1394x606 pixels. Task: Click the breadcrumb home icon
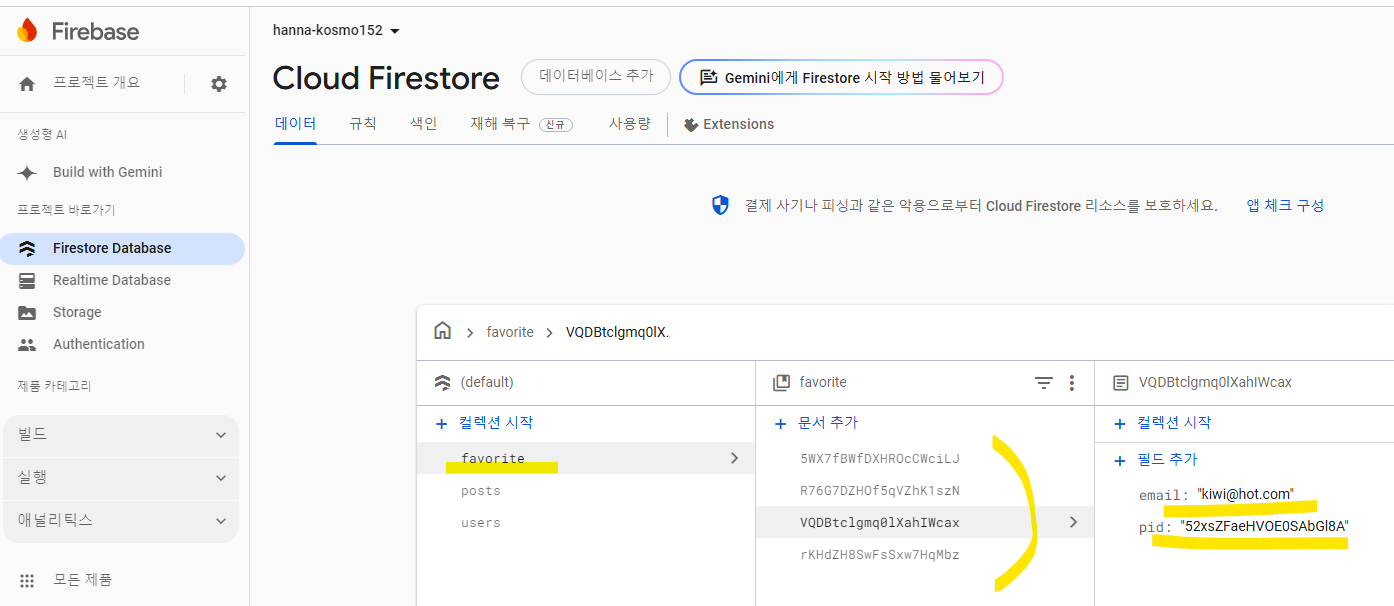coord(442,331)
